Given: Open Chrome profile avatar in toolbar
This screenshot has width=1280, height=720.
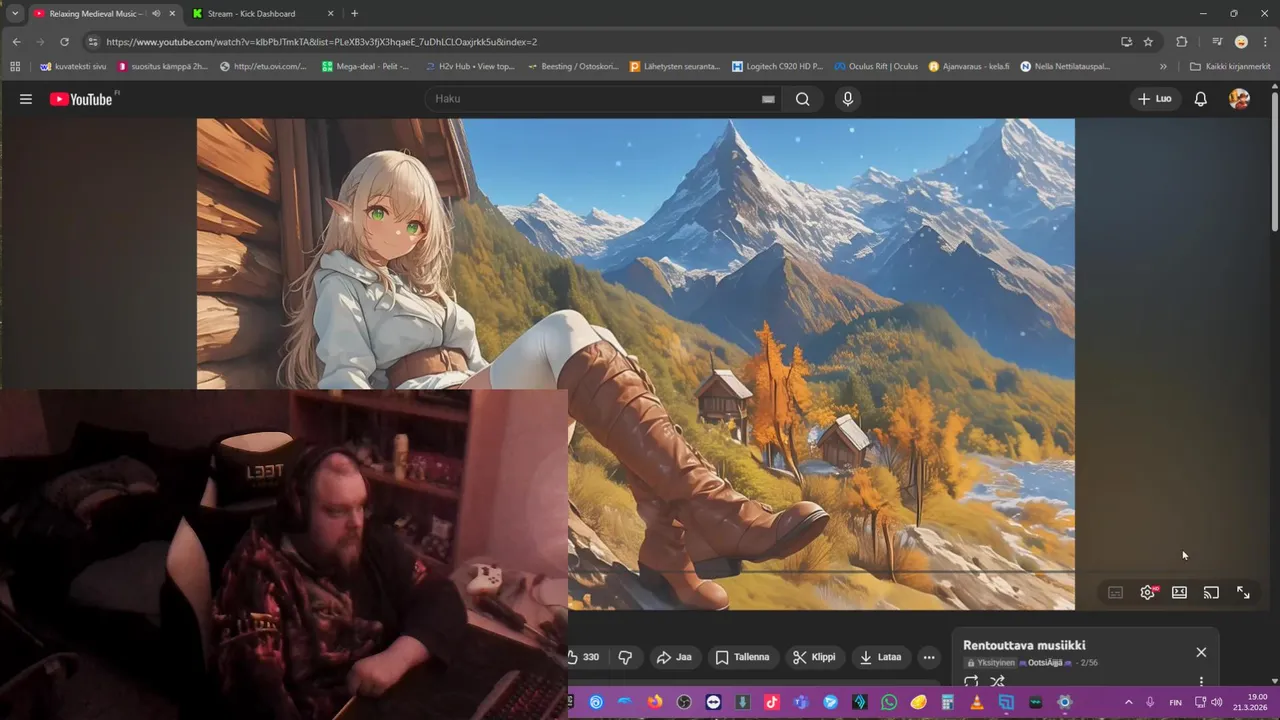Looking at the screenshot, I should pos(1241,42).
